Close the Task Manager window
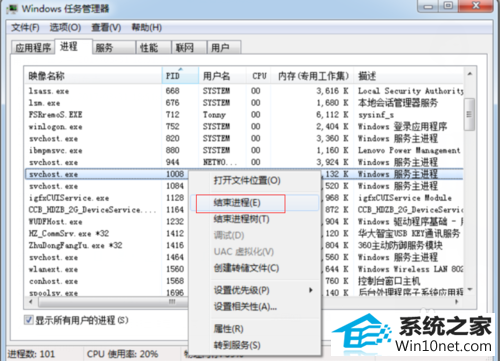 (x=476, y=6)
